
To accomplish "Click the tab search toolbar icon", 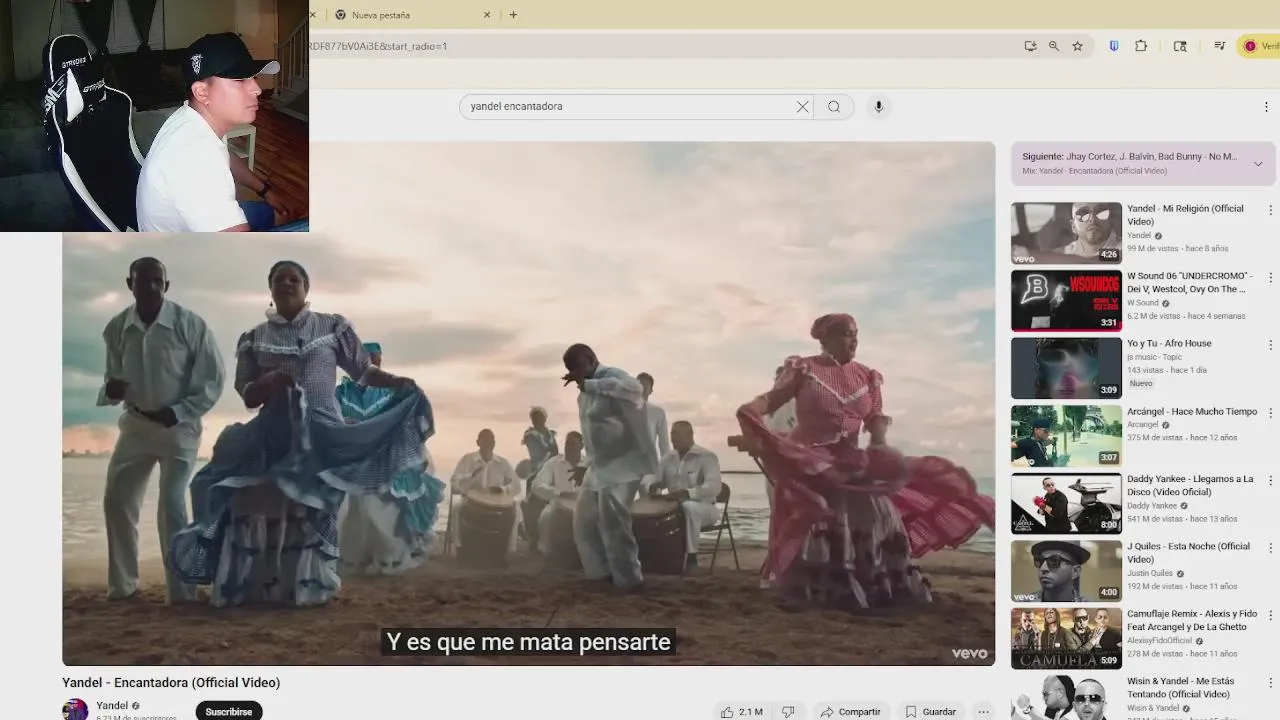I will 1180,46.
